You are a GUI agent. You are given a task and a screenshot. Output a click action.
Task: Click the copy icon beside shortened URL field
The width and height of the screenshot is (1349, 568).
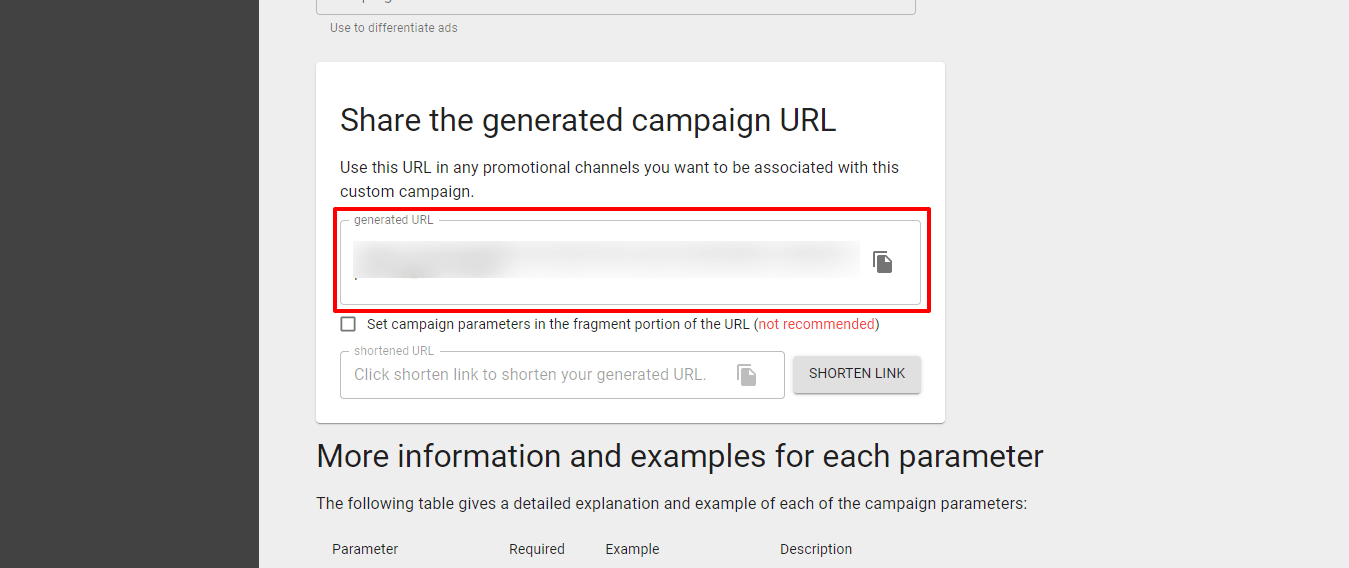(747, 375)
